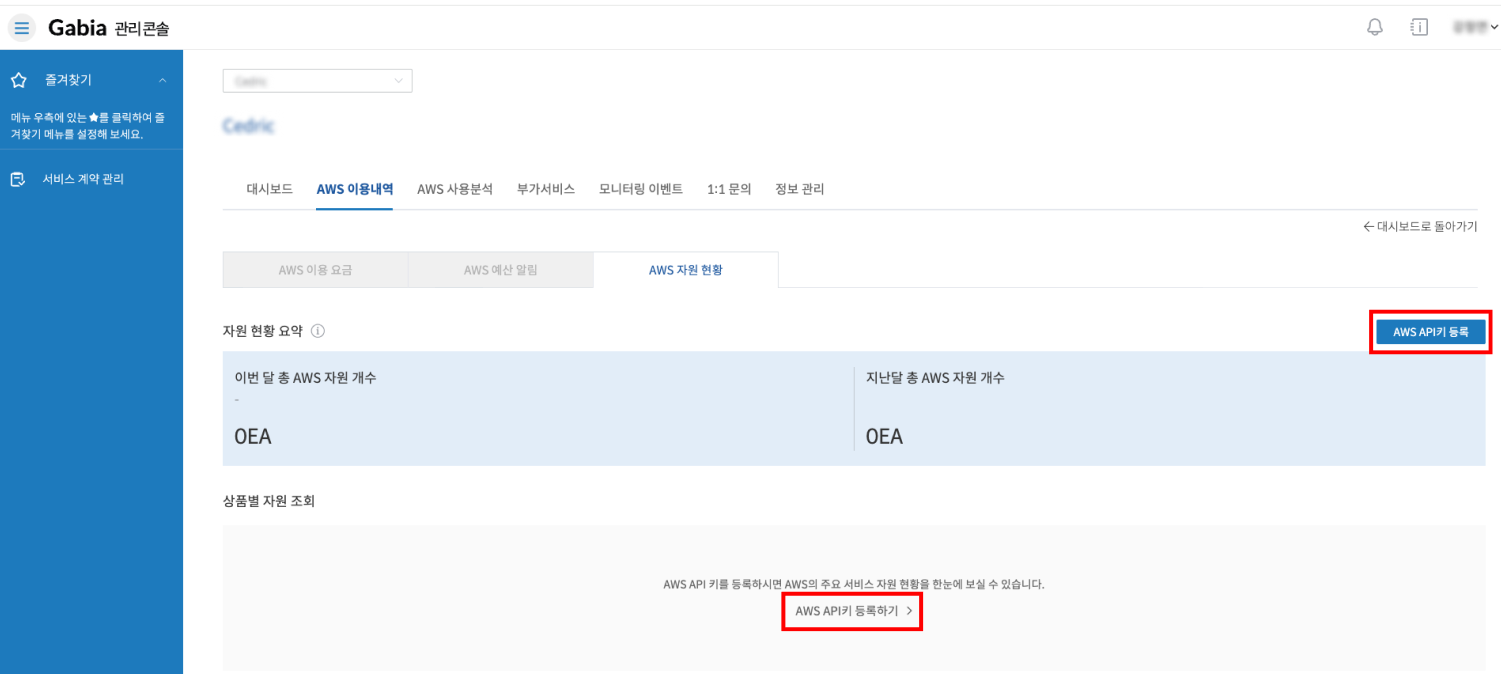Click the Gabia logo

[77, 28]
